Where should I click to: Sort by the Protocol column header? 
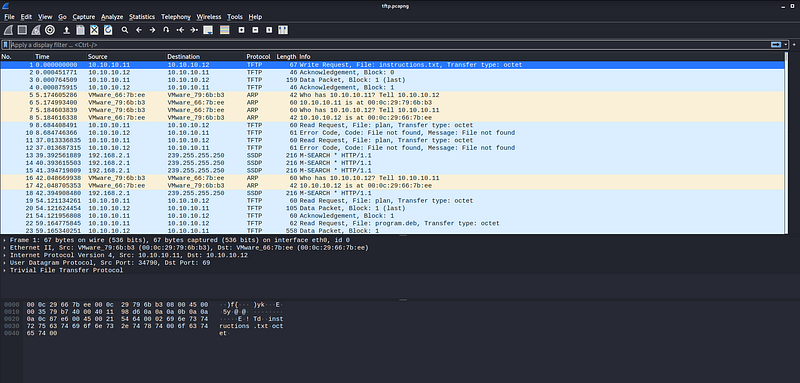pyautogui.click(x=260, y=57)
